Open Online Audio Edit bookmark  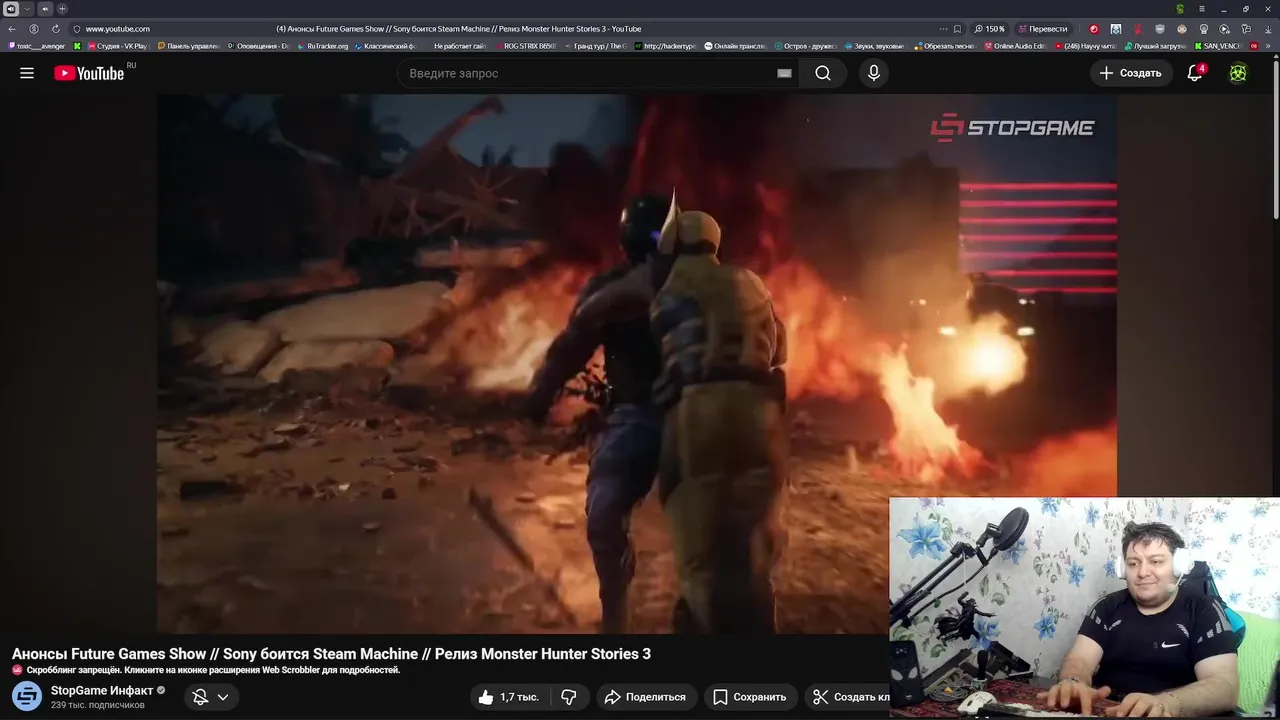(1014, 46)
